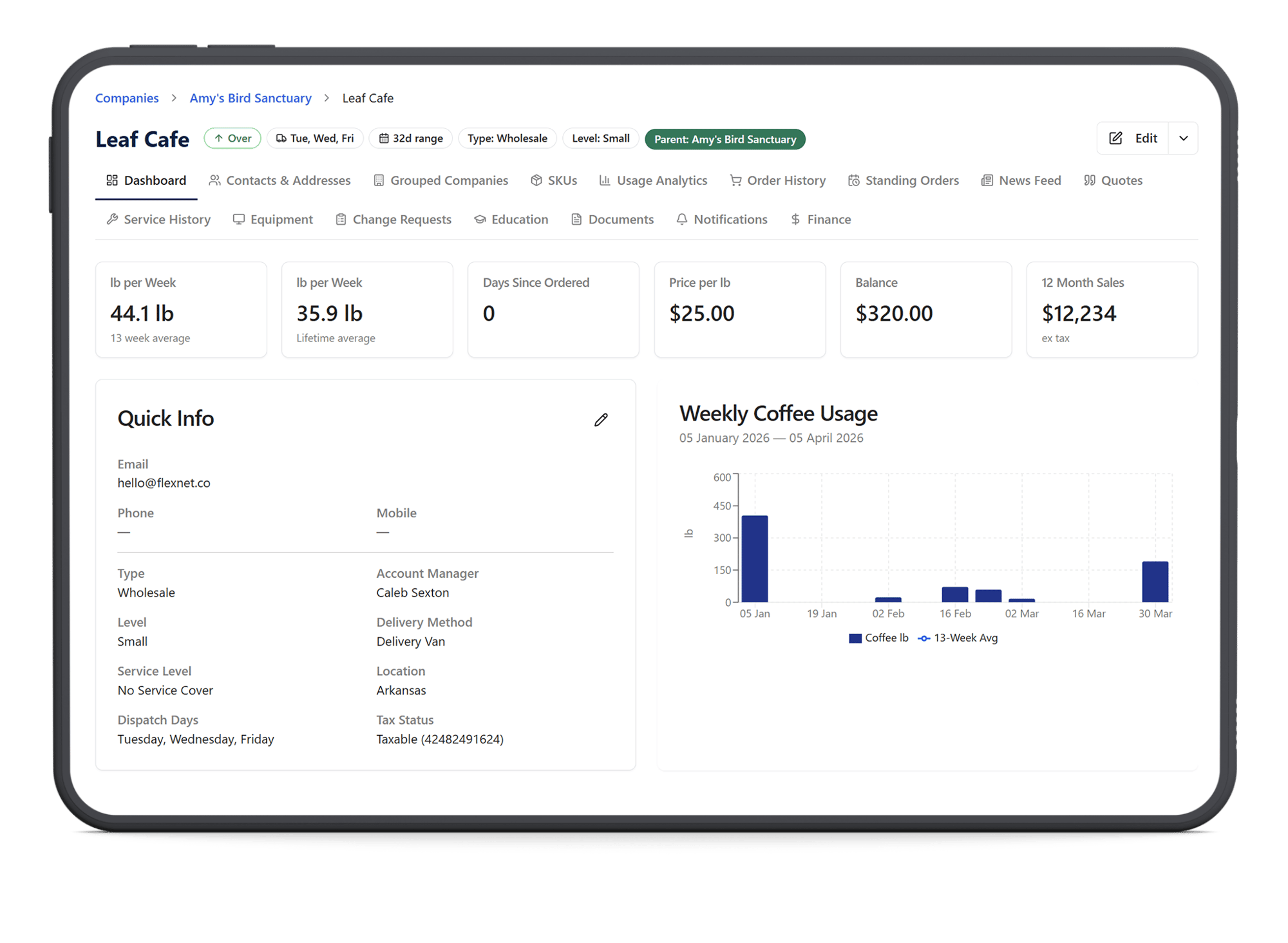
Task: Click the Service History wrench icon
Action: click(111, 219)
